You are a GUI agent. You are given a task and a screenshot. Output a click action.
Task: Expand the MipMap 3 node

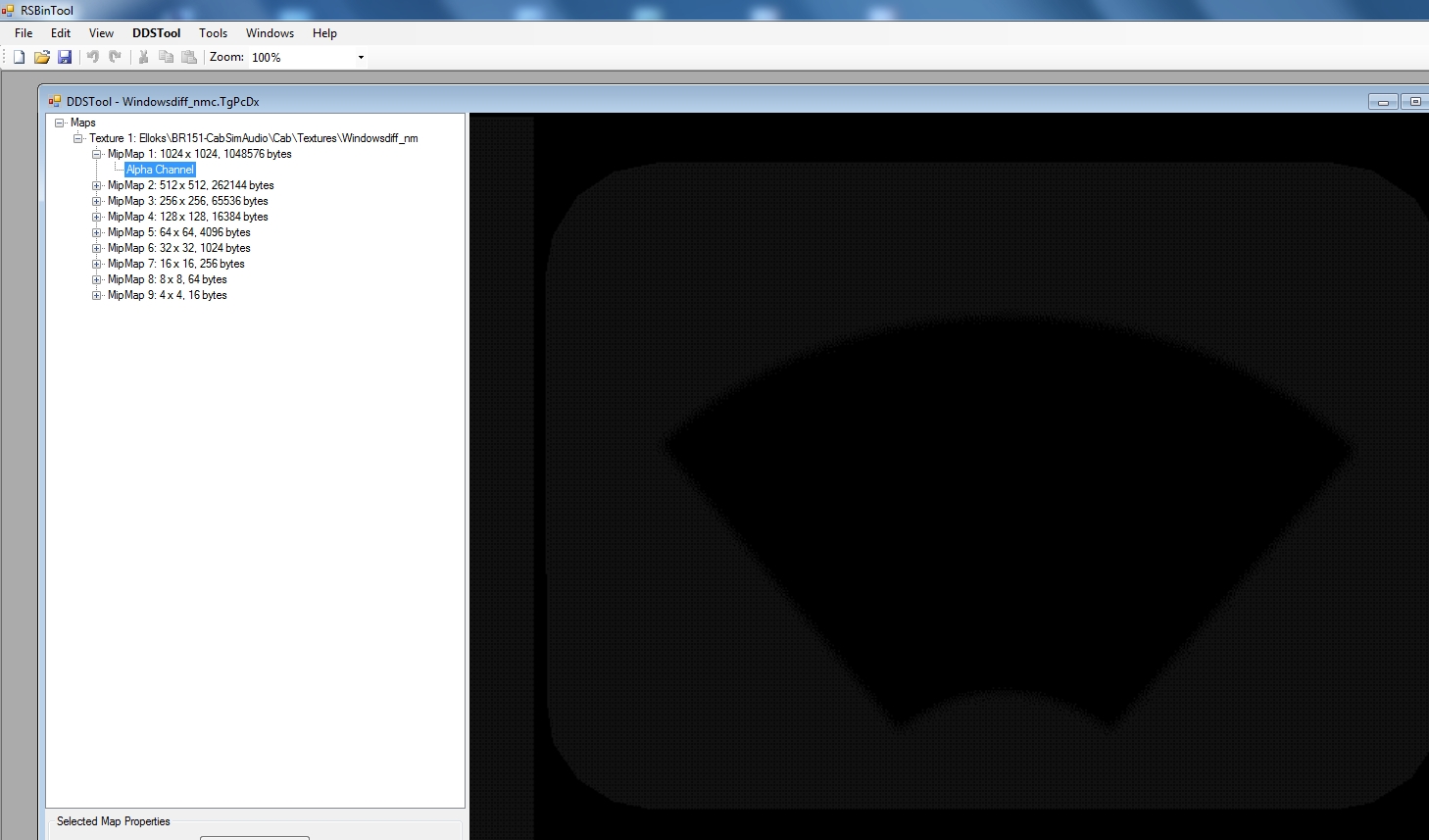[97, 201]
